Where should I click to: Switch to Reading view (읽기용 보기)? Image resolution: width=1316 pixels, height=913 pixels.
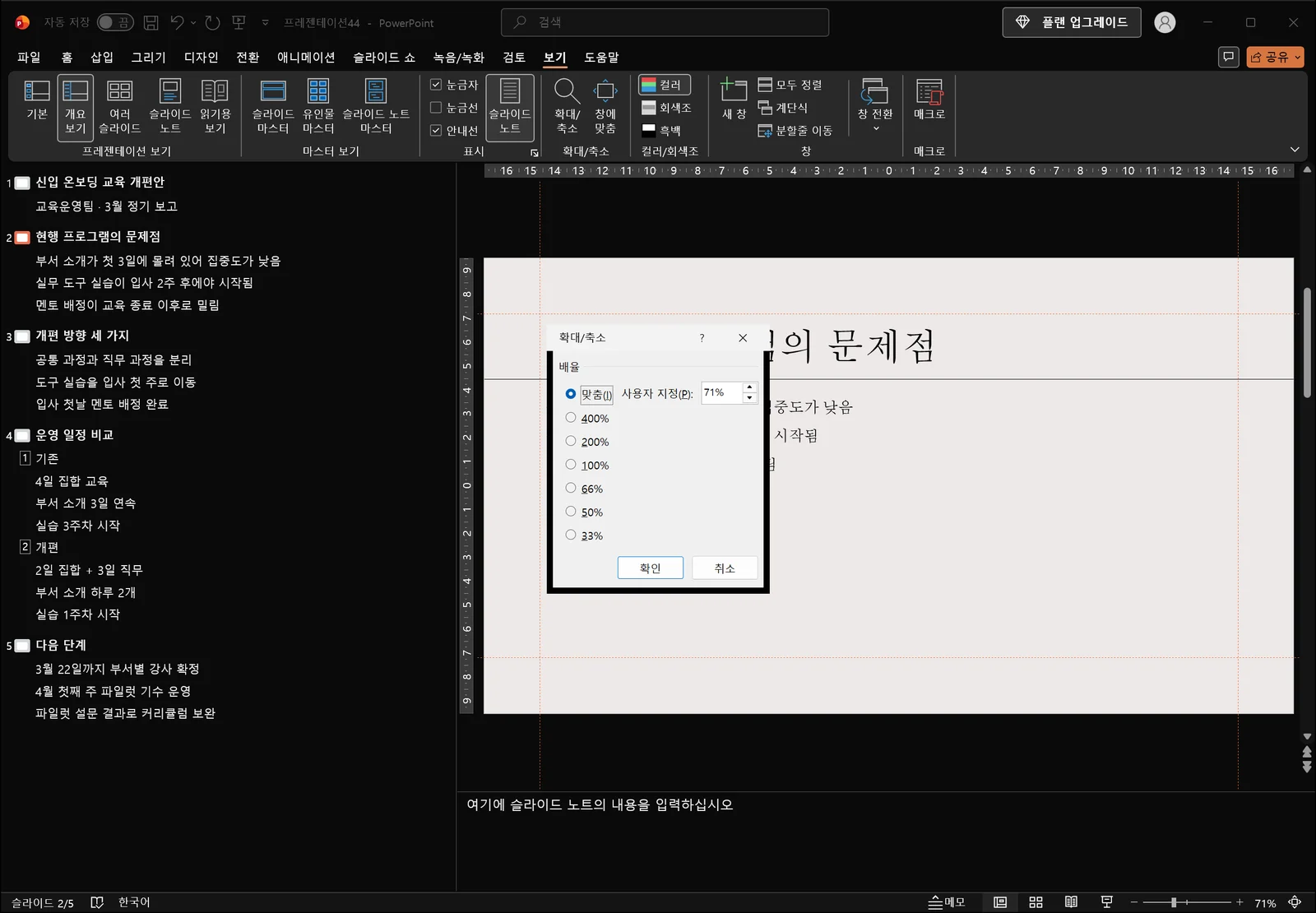coord(215,107)
